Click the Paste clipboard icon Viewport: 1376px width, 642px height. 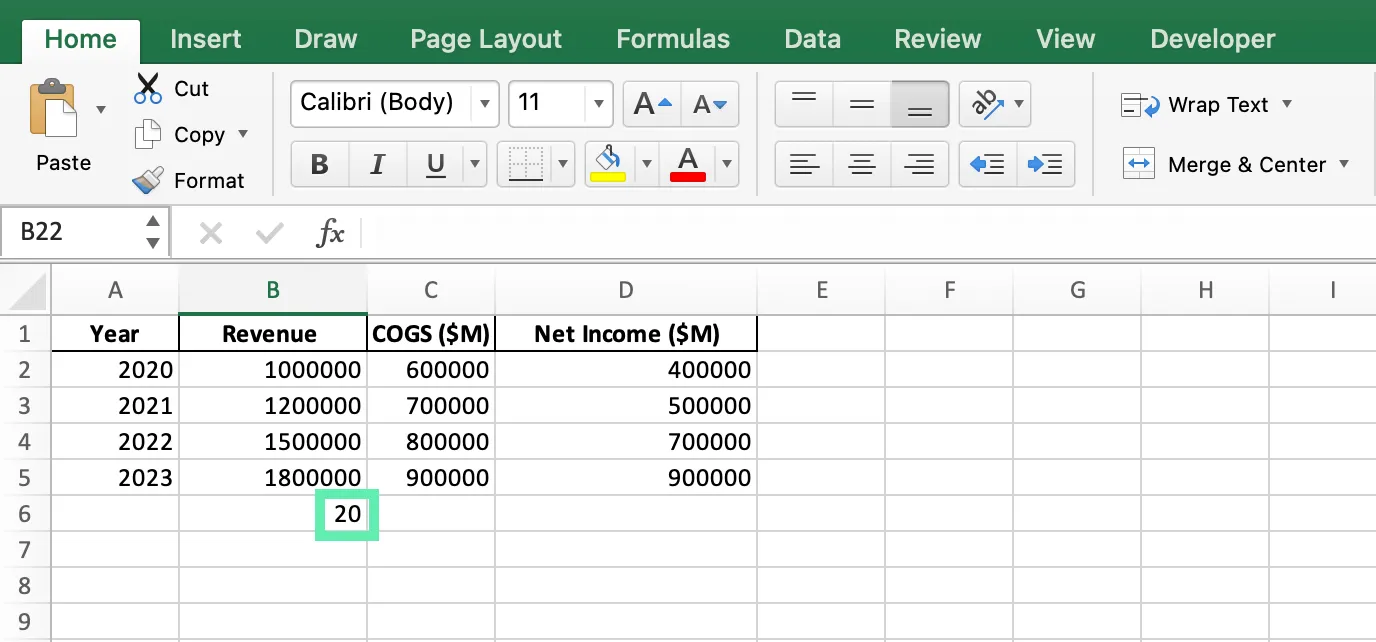[x=52, y=108]
